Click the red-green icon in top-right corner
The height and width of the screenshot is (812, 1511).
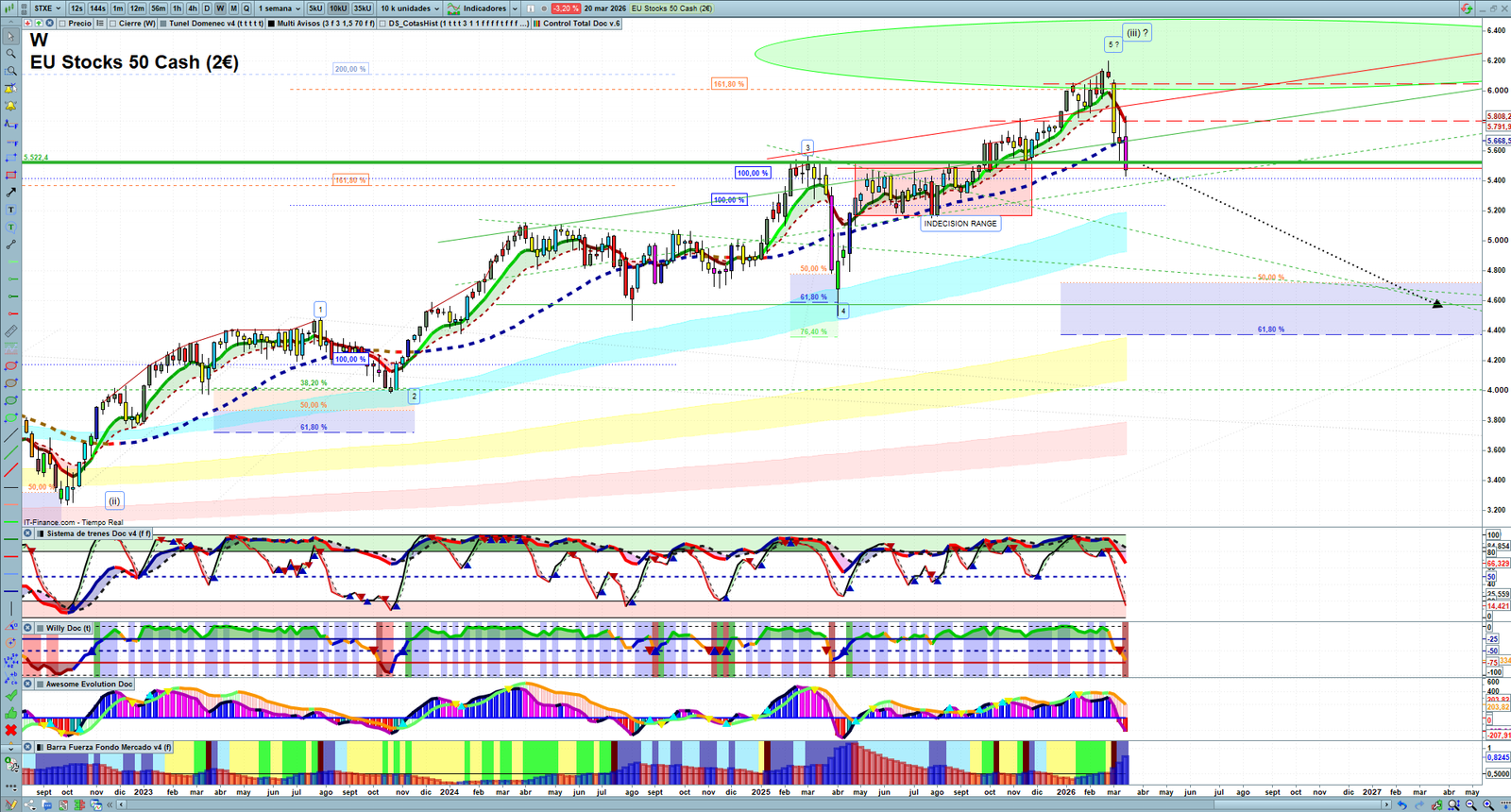coord(1467,8)
